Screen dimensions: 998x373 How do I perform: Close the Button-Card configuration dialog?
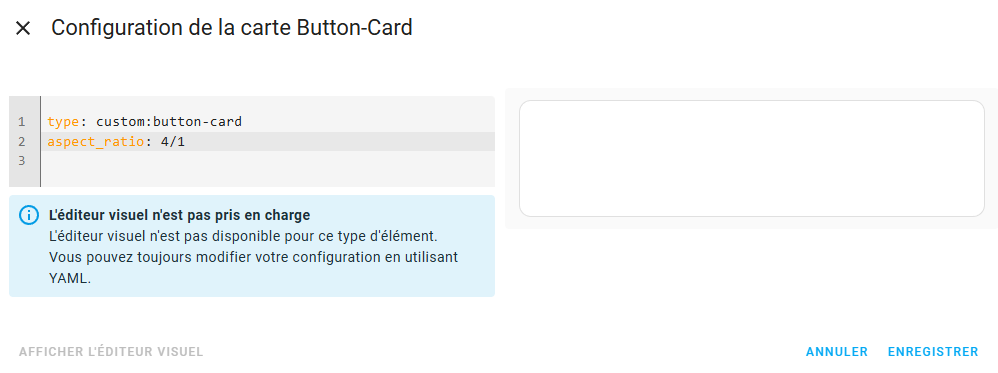coord(23,28)
